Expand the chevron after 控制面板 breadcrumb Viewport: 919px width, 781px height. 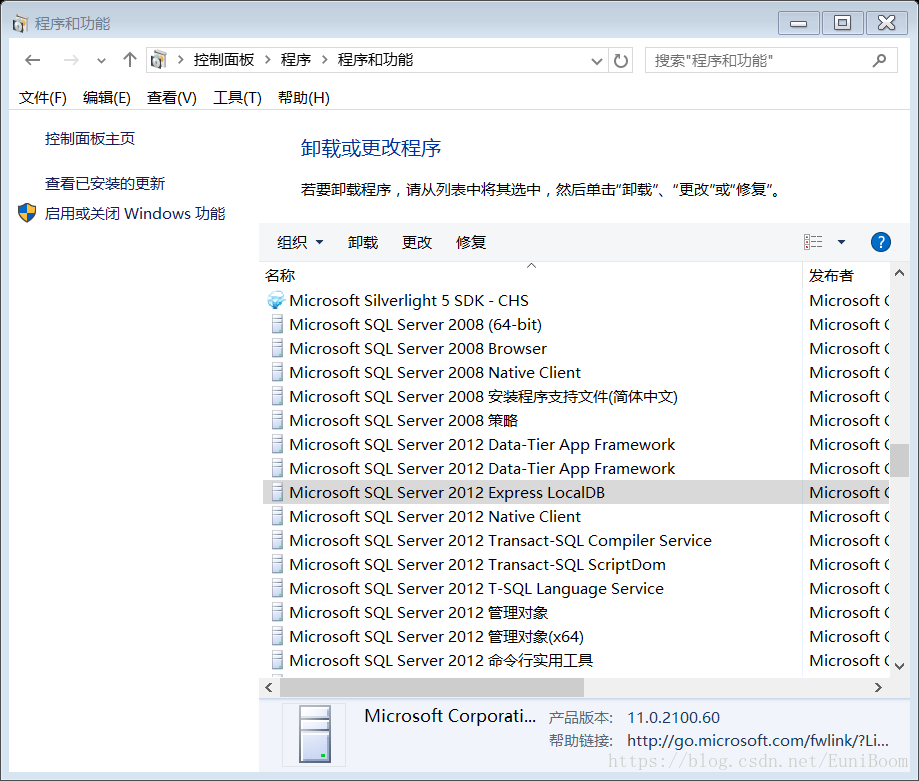(x=267, y=60)
